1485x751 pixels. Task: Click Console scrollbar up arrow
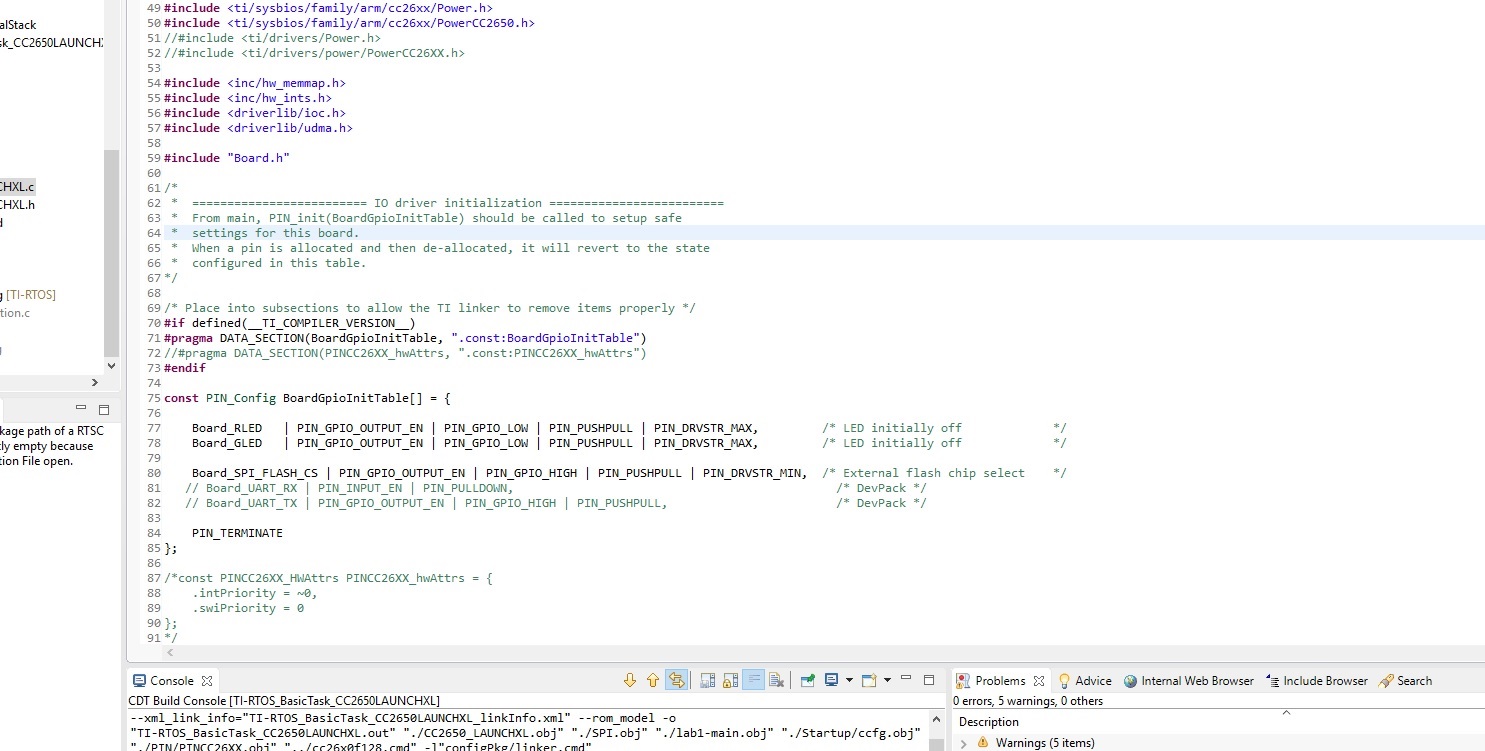pyautogui.click(x=936, y=719)
